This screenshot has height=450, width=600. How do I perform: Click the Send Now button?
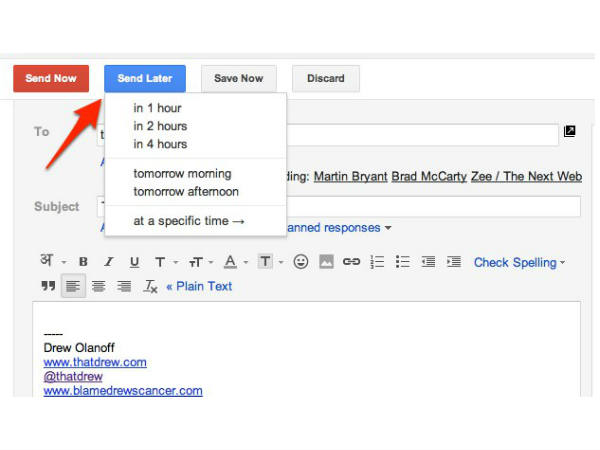[51, 79]
